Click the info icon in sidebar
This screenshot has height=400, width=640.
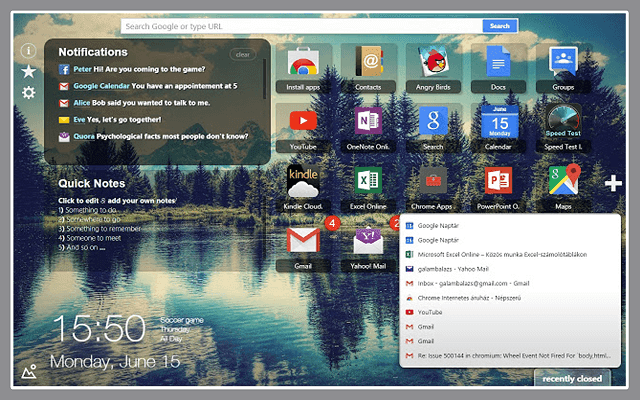click(29, 50)
